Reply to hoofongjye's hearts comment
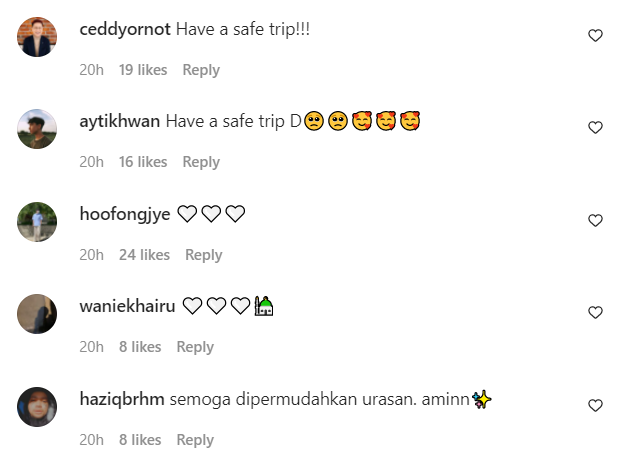The width and height of the screenshot is (620, 469). (204, 255)
